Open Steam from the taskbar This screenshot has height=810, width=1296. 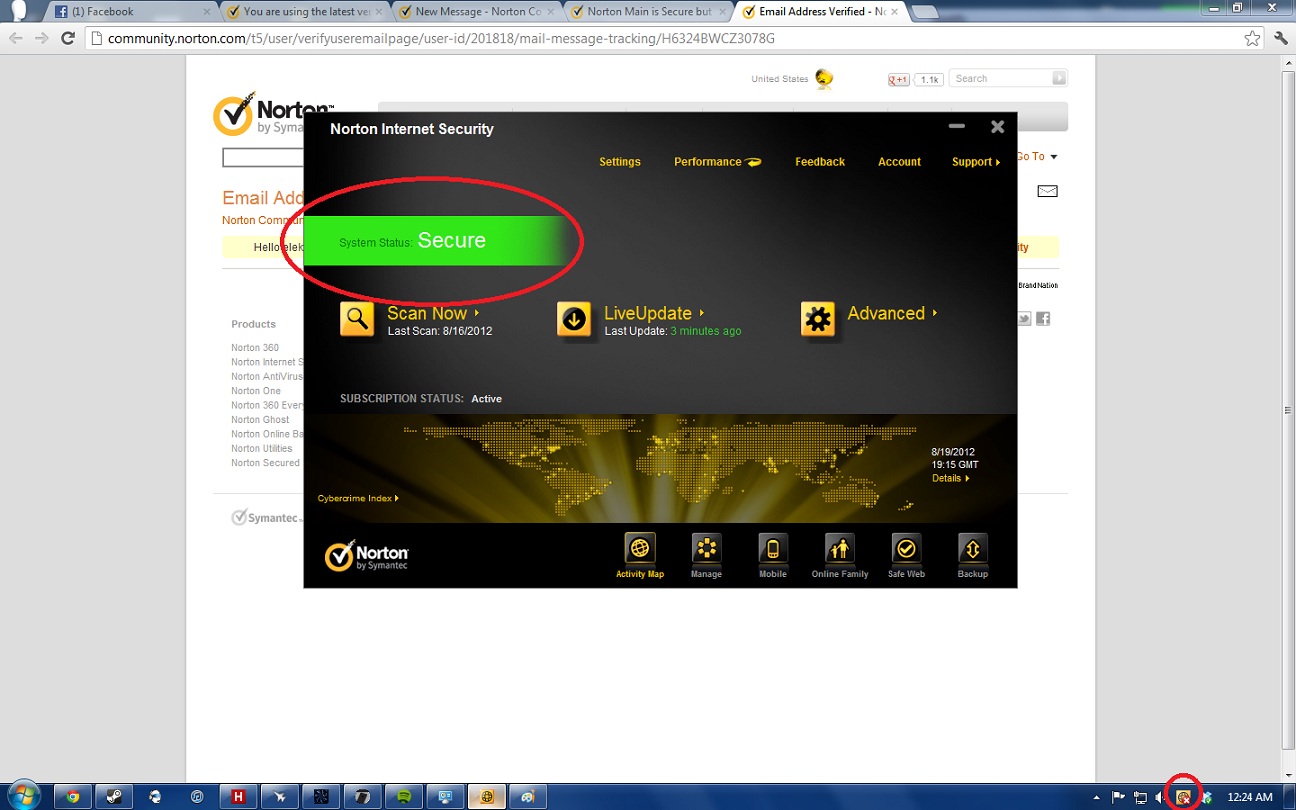[114, 797]
